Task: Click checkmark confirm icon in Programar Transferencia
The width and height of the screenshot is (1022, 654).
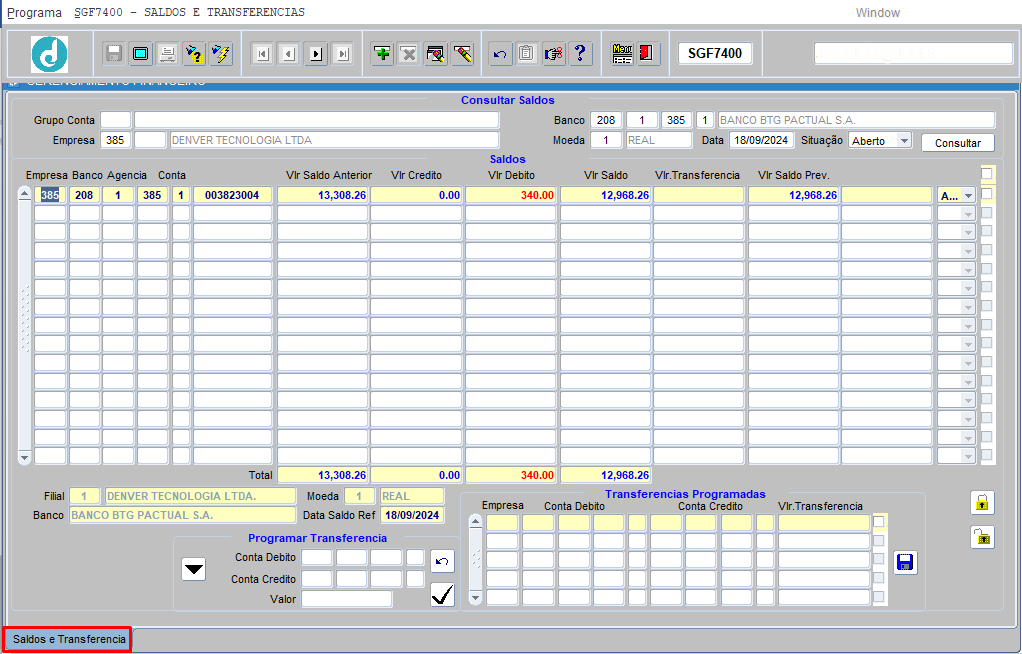Action: tap(443, 595)
